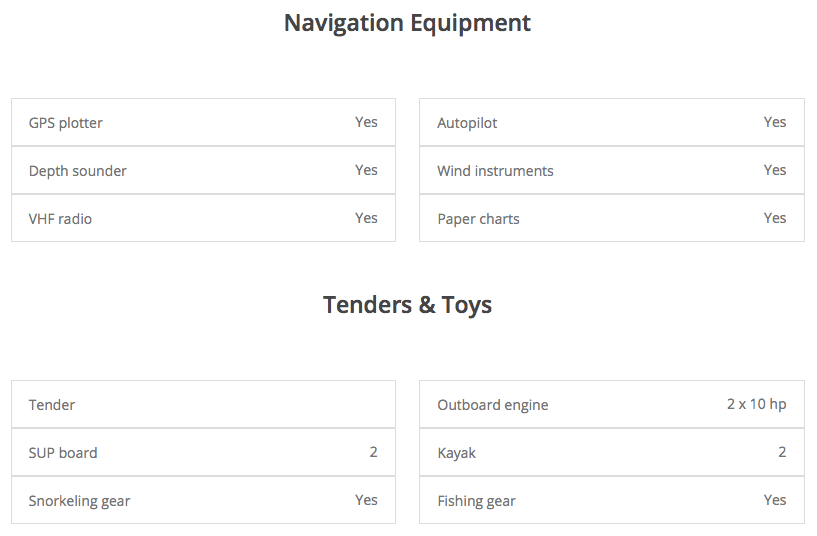The image size is (817, 536).
Task: Select the Snorkeling gear row
Action: (x=203, y=501)
